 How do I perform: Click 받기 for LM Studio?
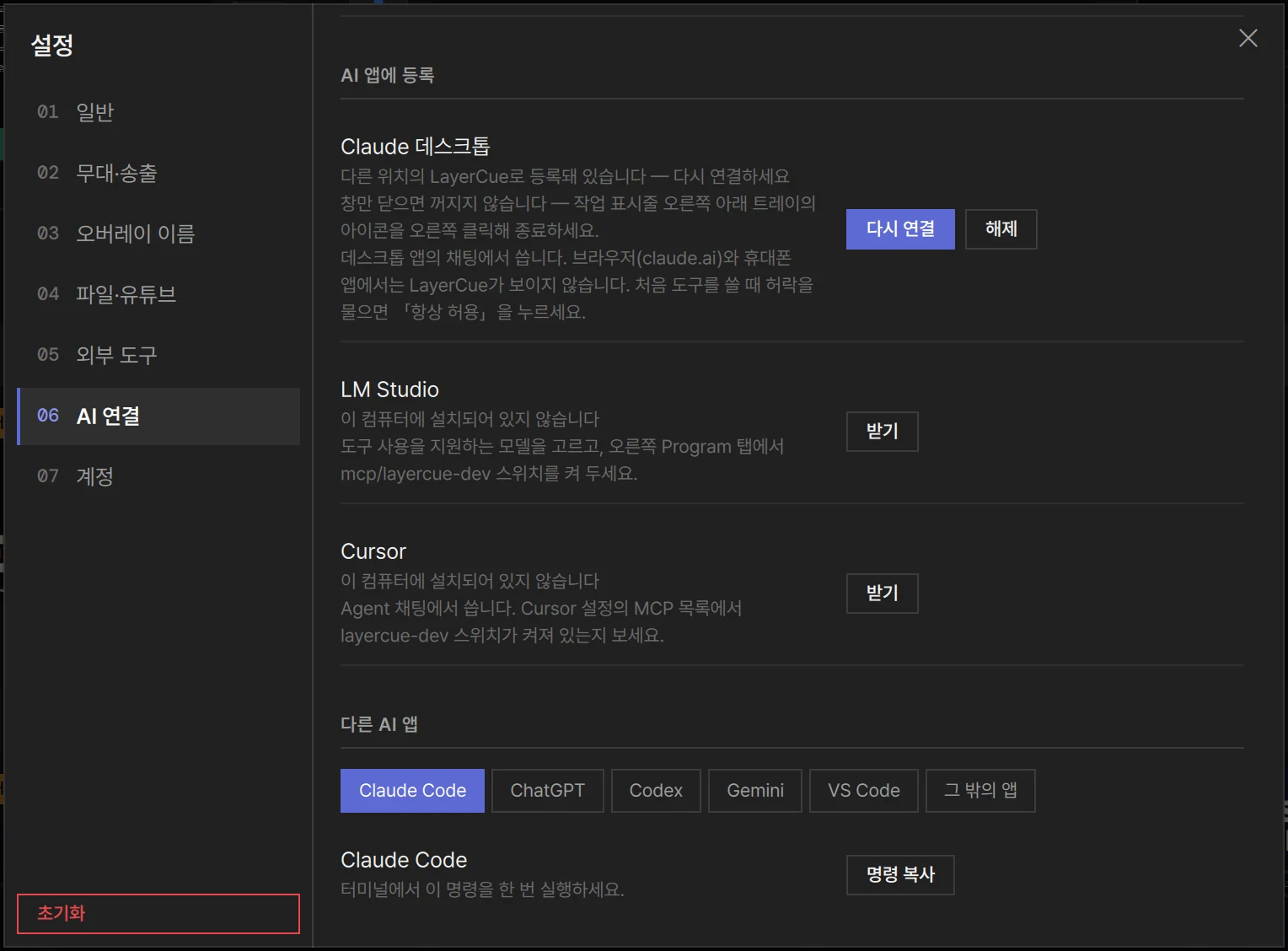(882, 432)
